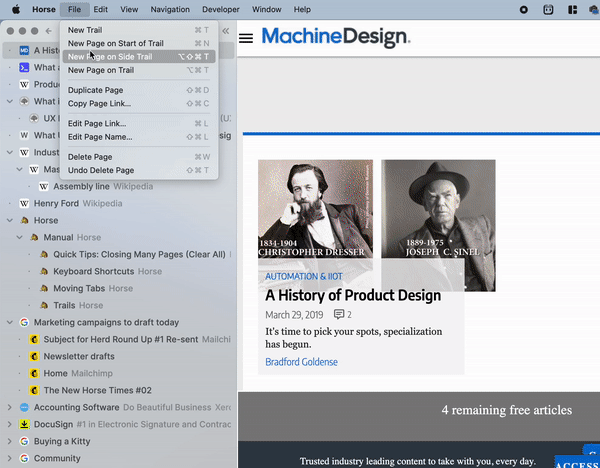Image resolution: width=600 pixels, height=468 pixels.
Task: Click the window layout menu bar icon
Action: pyautogui.click(x=572, y=10)
